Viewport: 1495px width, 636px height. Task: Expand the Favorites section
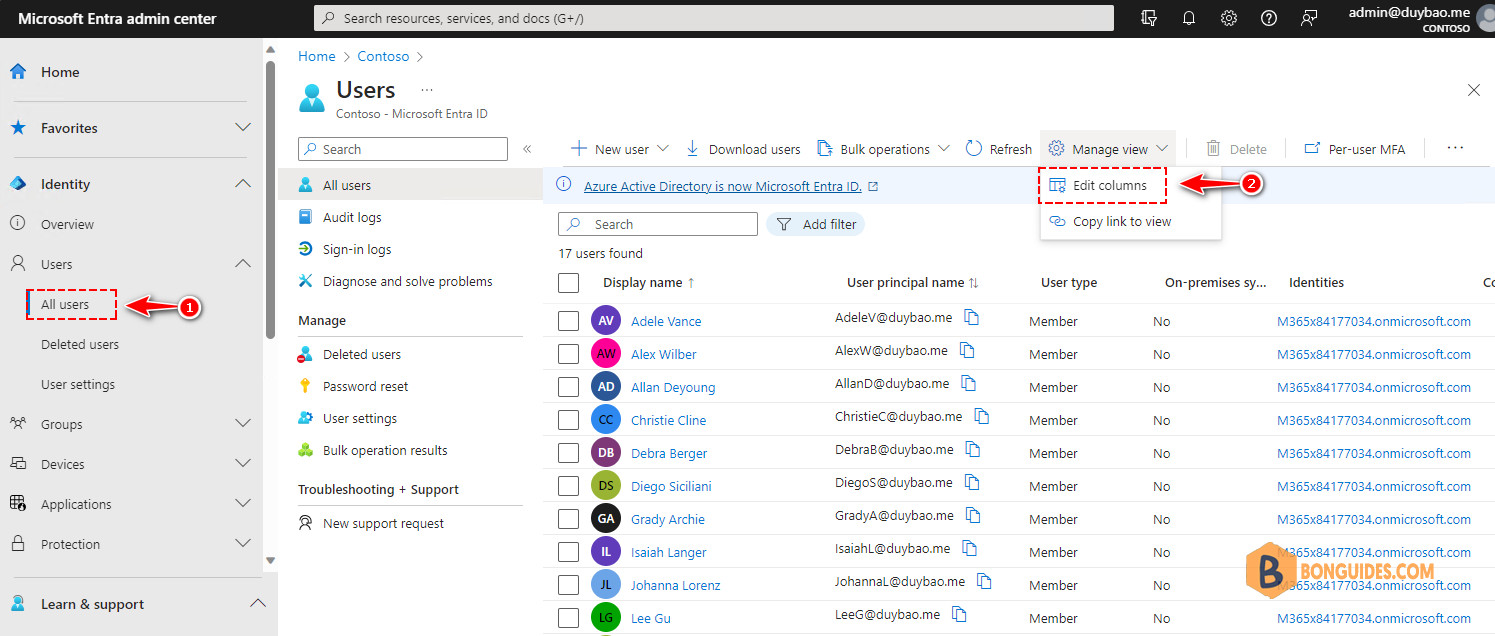242,128
